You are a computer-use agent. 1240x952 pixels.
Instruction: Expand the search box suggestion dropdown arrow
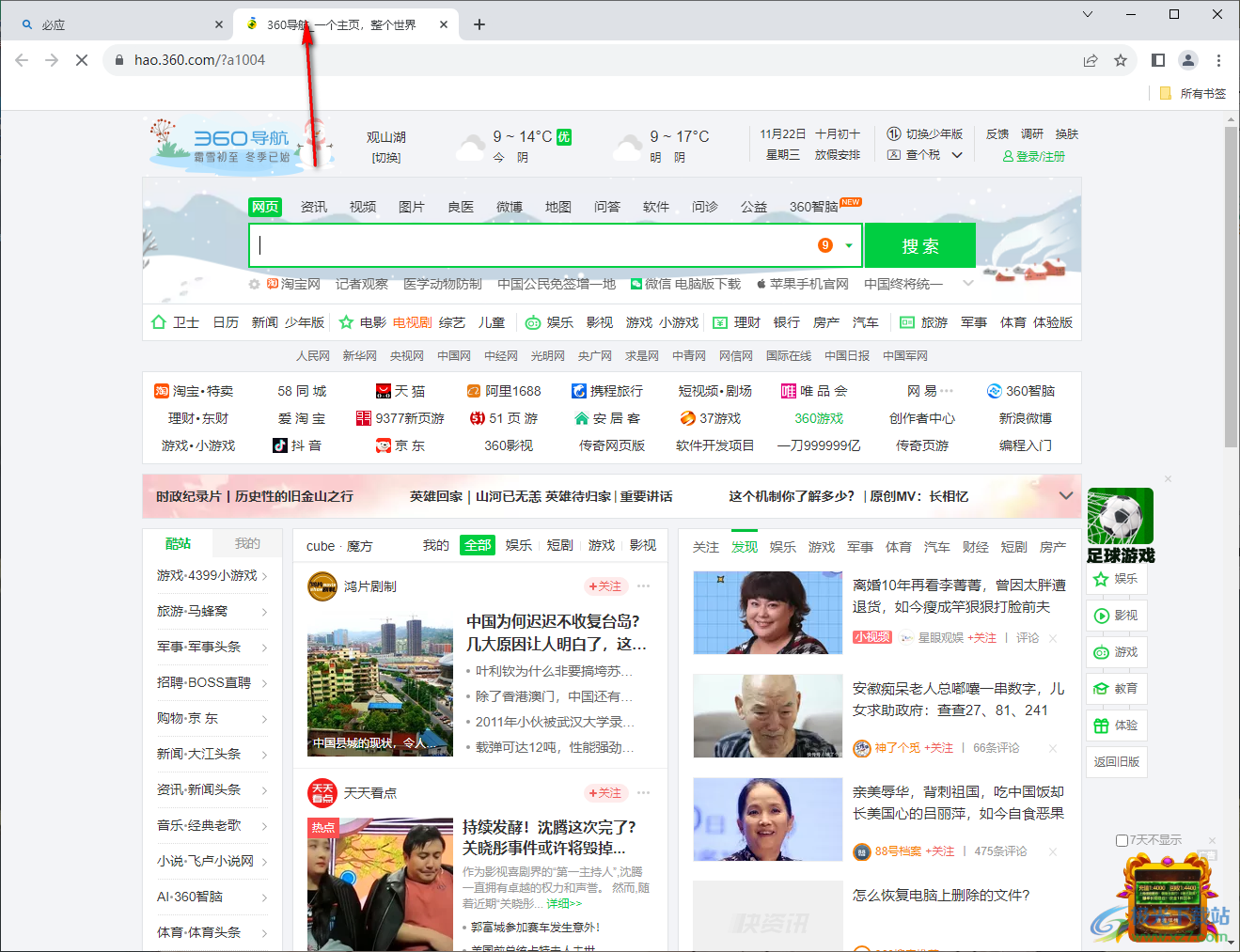[x=849, y=246]
